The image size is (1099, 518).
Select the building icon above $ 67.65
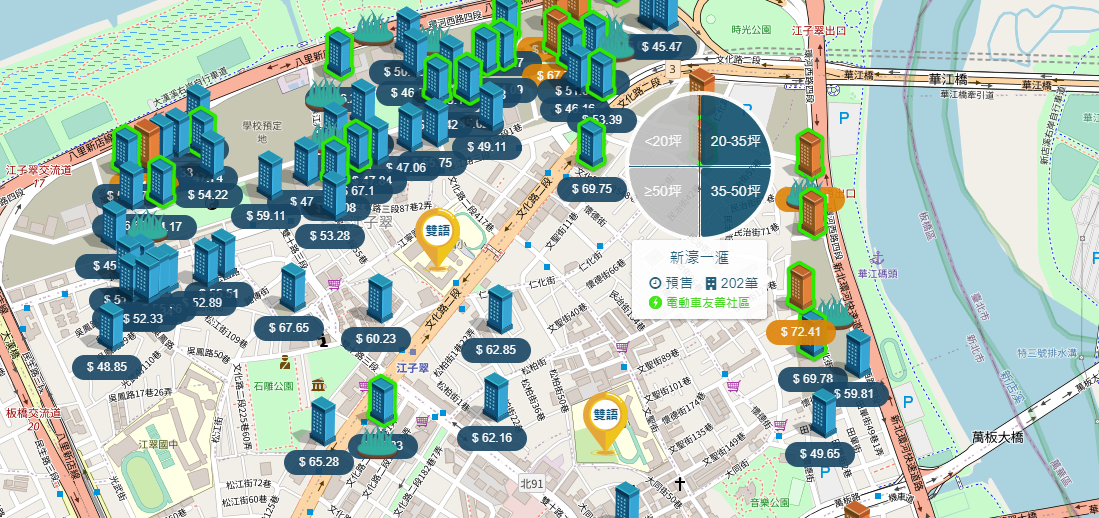[x=293, y=288]
